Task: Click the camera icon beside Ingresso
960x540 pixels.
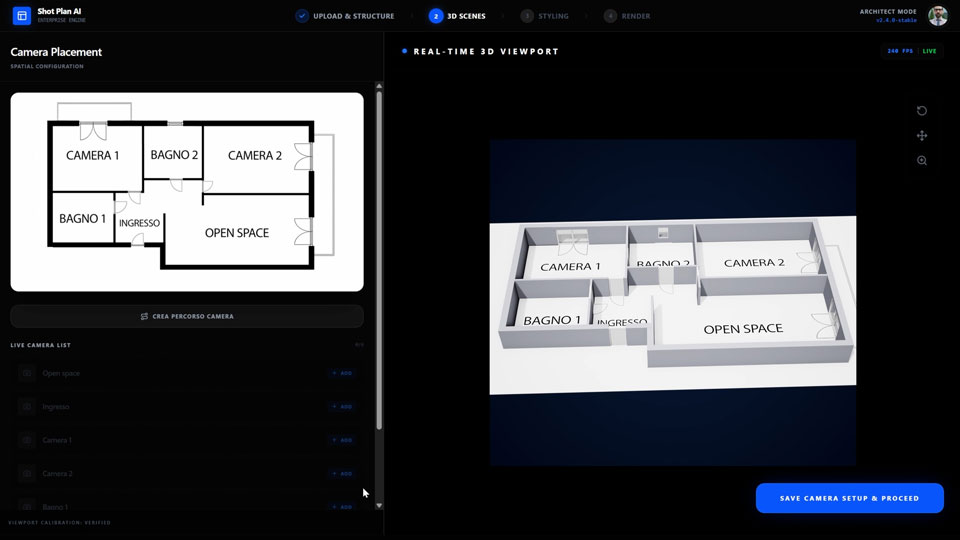Action: pyautogui.click(x=27, y=407)
